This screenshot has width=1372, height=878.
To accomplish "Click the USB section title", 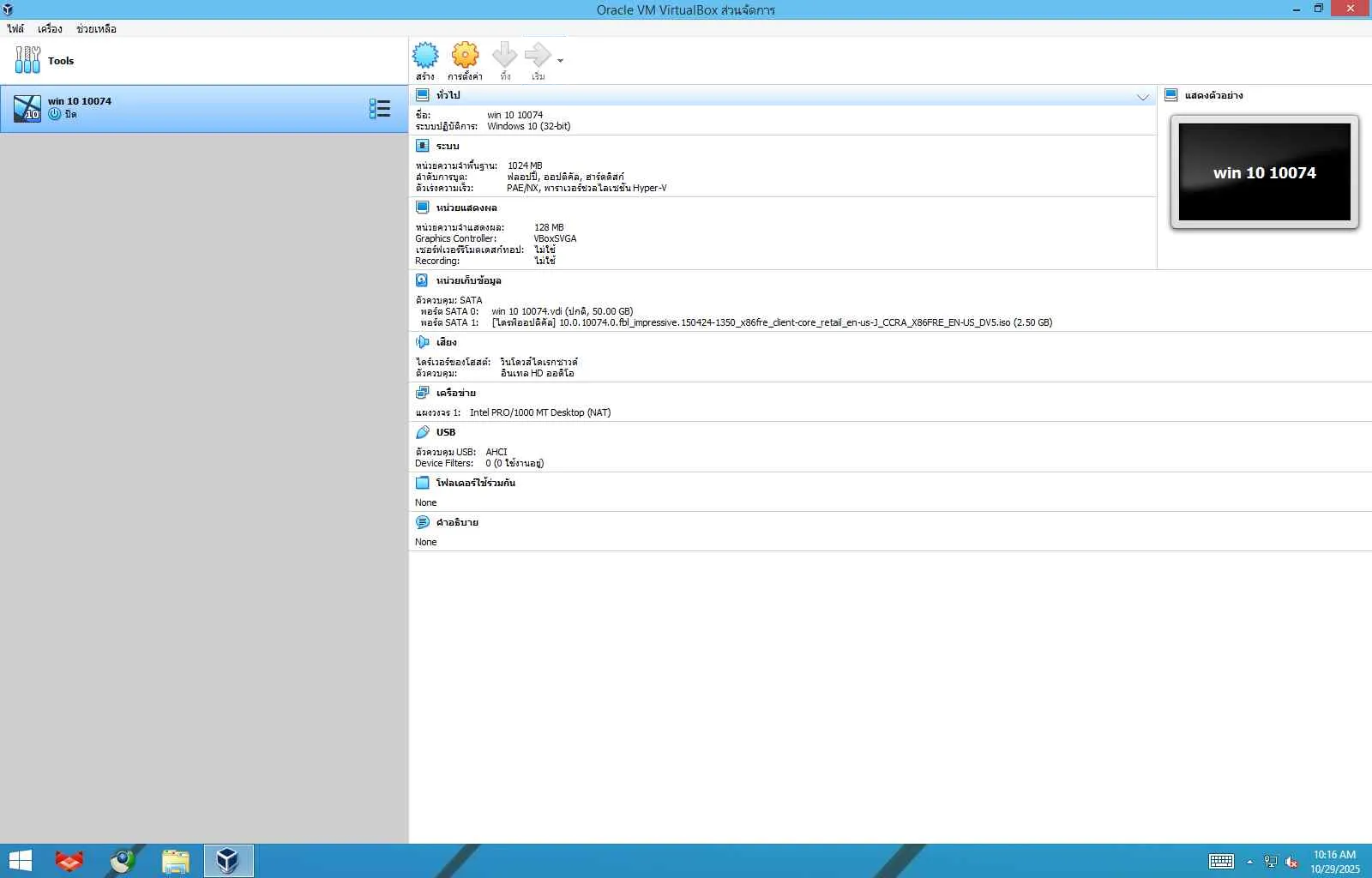I will 446,432.
